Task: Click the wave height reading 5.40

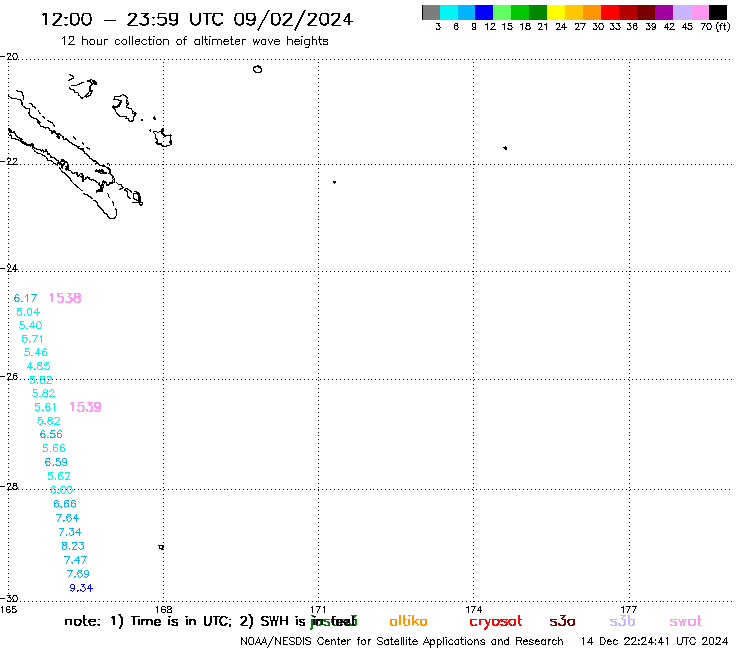Action: (31, 325)
